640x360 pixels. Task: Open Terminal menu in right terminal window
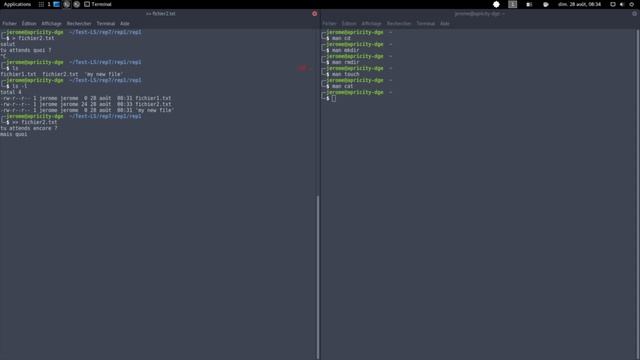tap(426, 24)
